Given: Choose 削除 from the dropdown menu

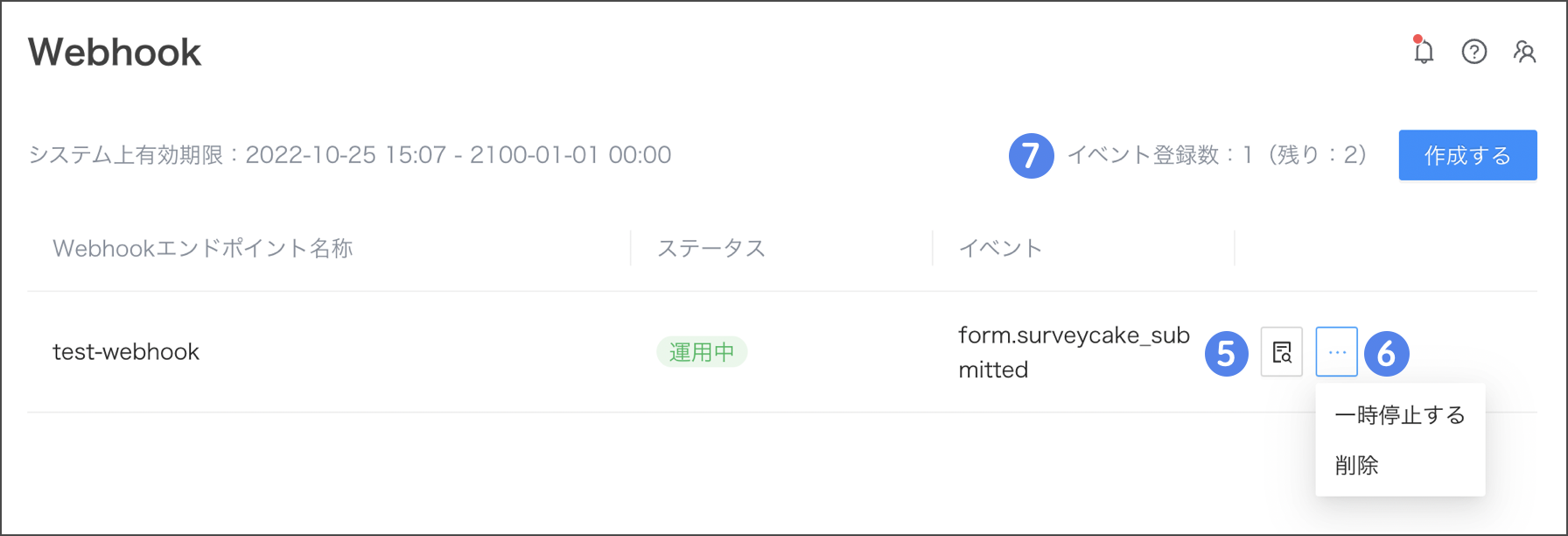Looking at the screenshot, I should [1357, 465].
